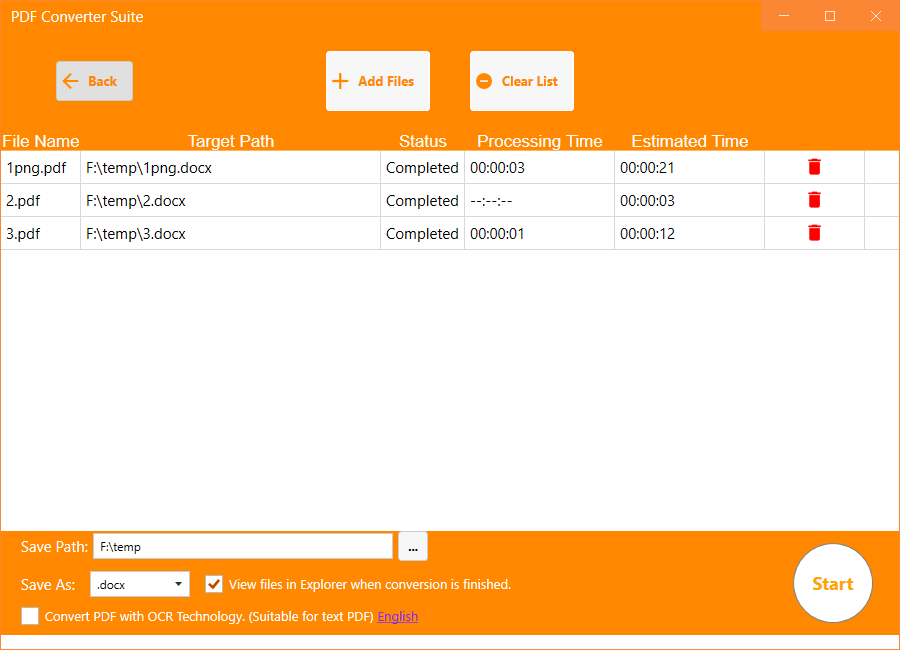Open the save path browse button

click(412, 546)
